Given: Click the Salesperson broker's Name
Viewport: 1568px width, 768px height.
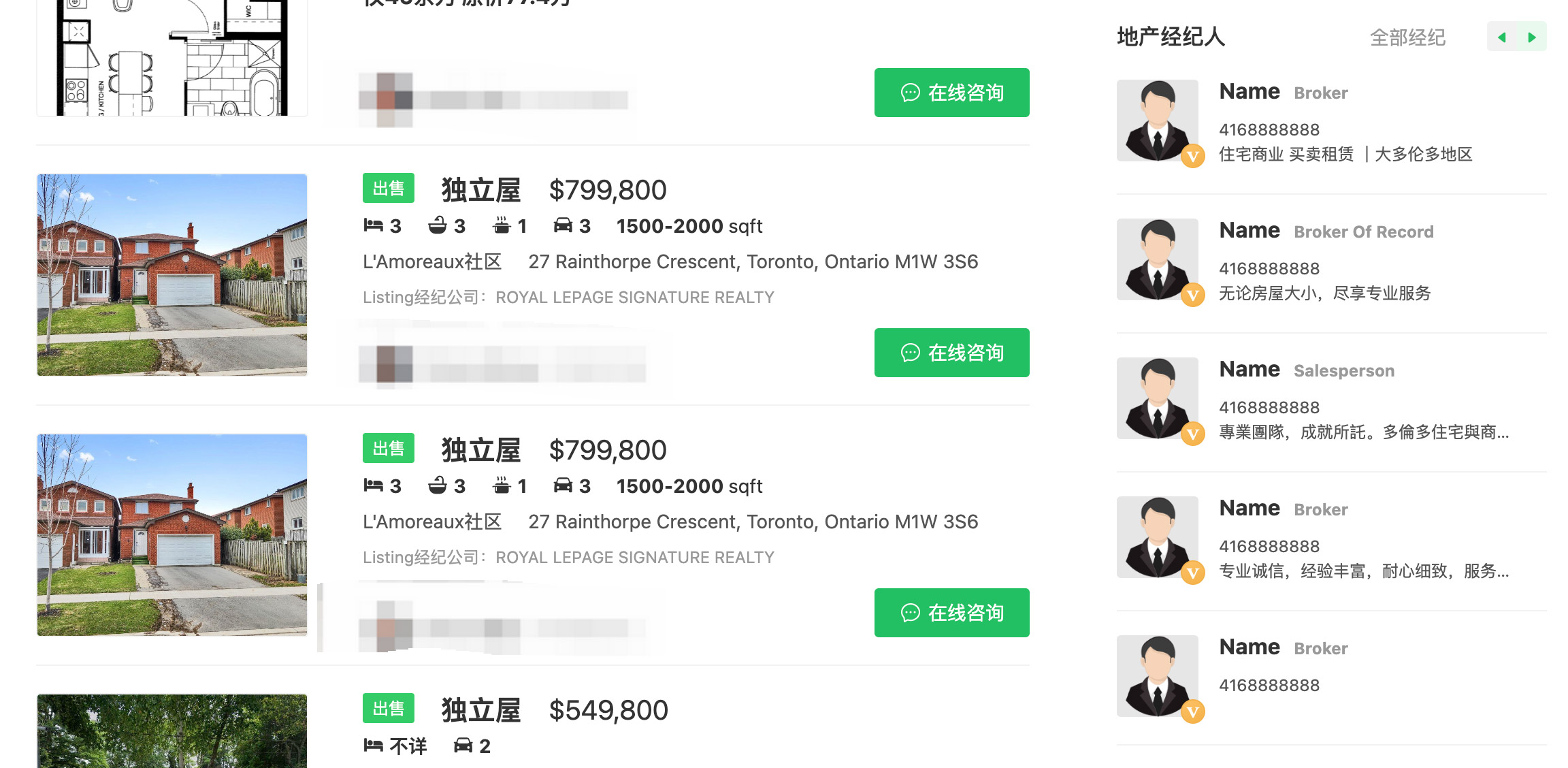Looking at the screenshot, I should point(1249,369).
